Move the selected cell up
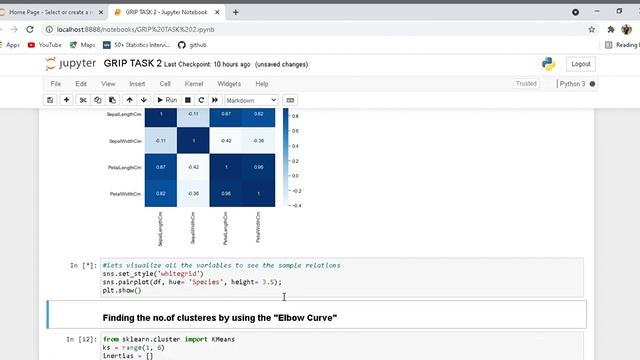 pos(129,100)
